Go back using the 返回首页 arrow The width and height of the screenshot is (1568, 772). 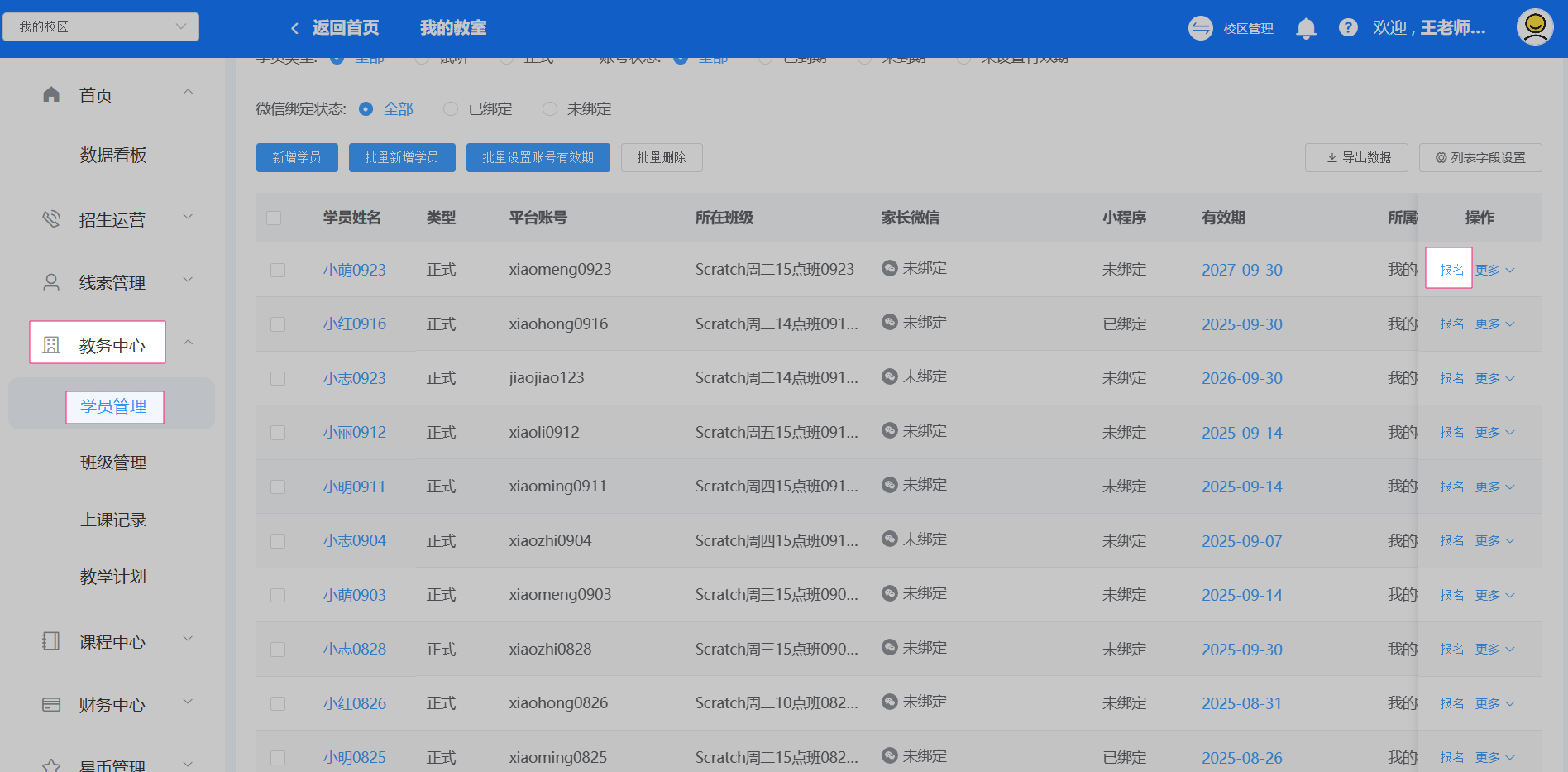point(295,28)
